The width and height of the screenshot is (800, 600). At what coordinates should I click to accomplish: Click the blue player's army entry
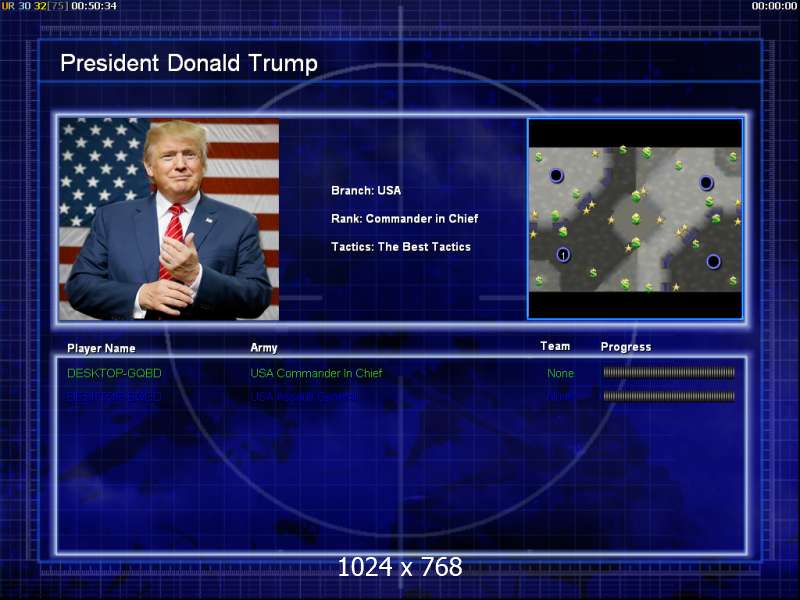305,396
